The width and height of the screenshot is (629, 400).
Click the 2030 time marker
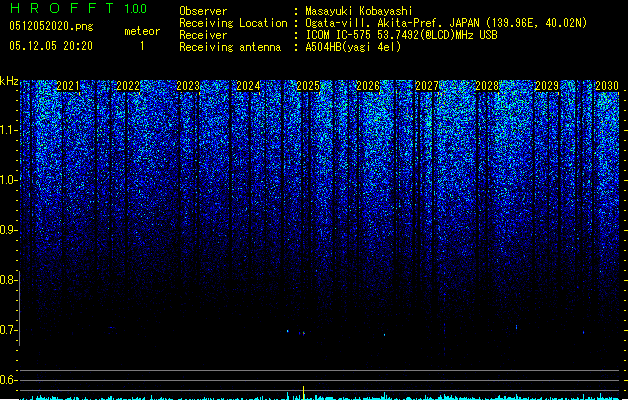pyautogui.click(x=607, y=86)
